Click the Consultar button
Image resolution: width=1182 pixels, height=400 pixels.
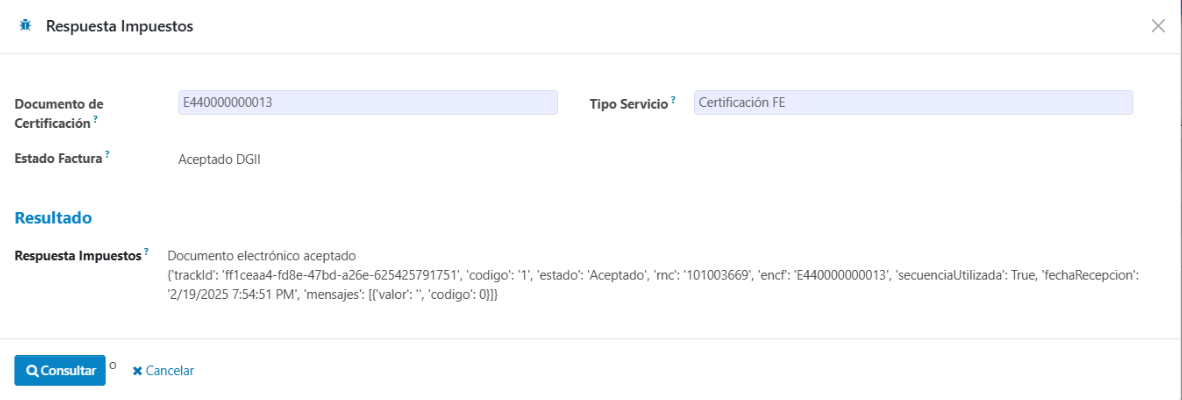pos(60,371)
